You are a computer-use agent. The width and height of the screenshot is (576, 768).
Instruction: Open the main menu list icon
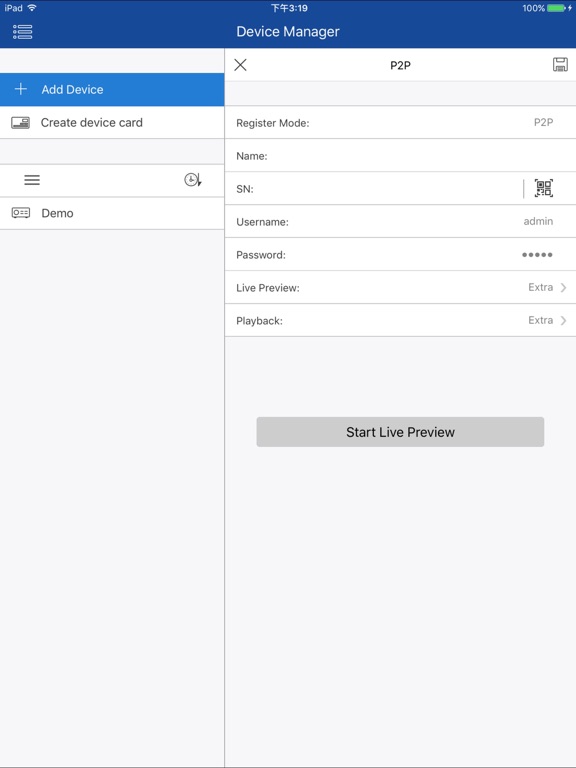23,32
